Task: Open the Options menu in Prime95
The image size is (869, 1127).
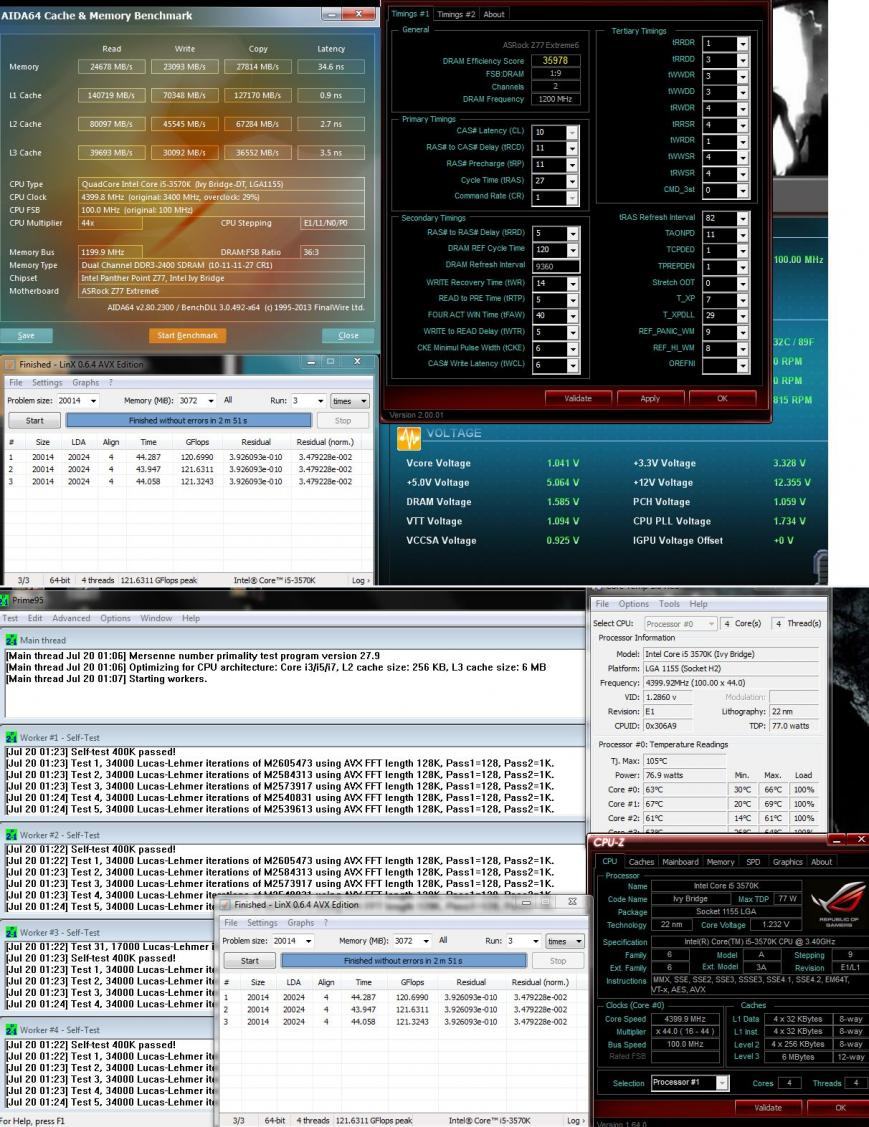Action: tap(115, 618)
